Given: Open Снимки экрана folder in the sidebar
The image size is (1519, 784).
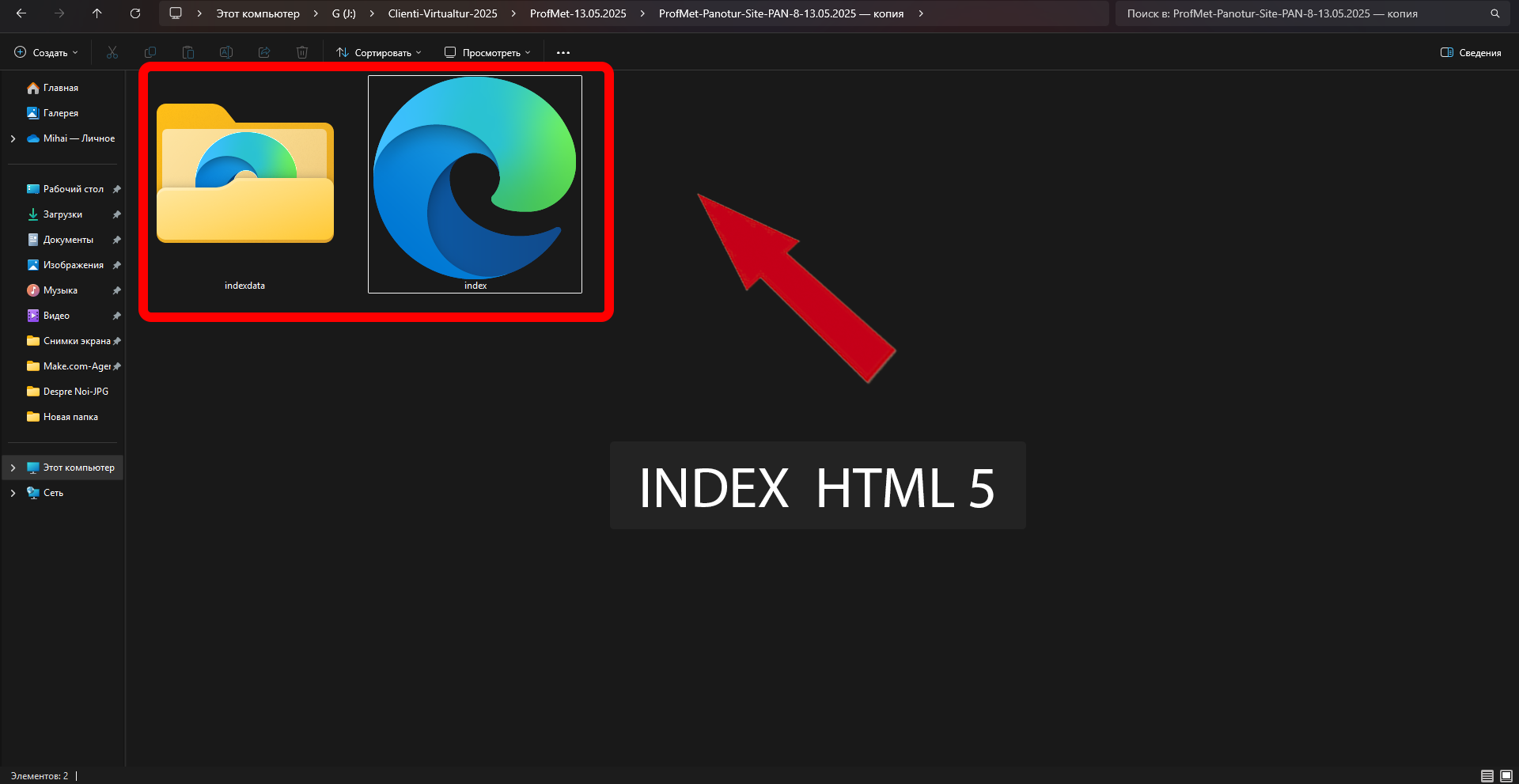Looking at the screenshot, I should click(x=68, y=341).
